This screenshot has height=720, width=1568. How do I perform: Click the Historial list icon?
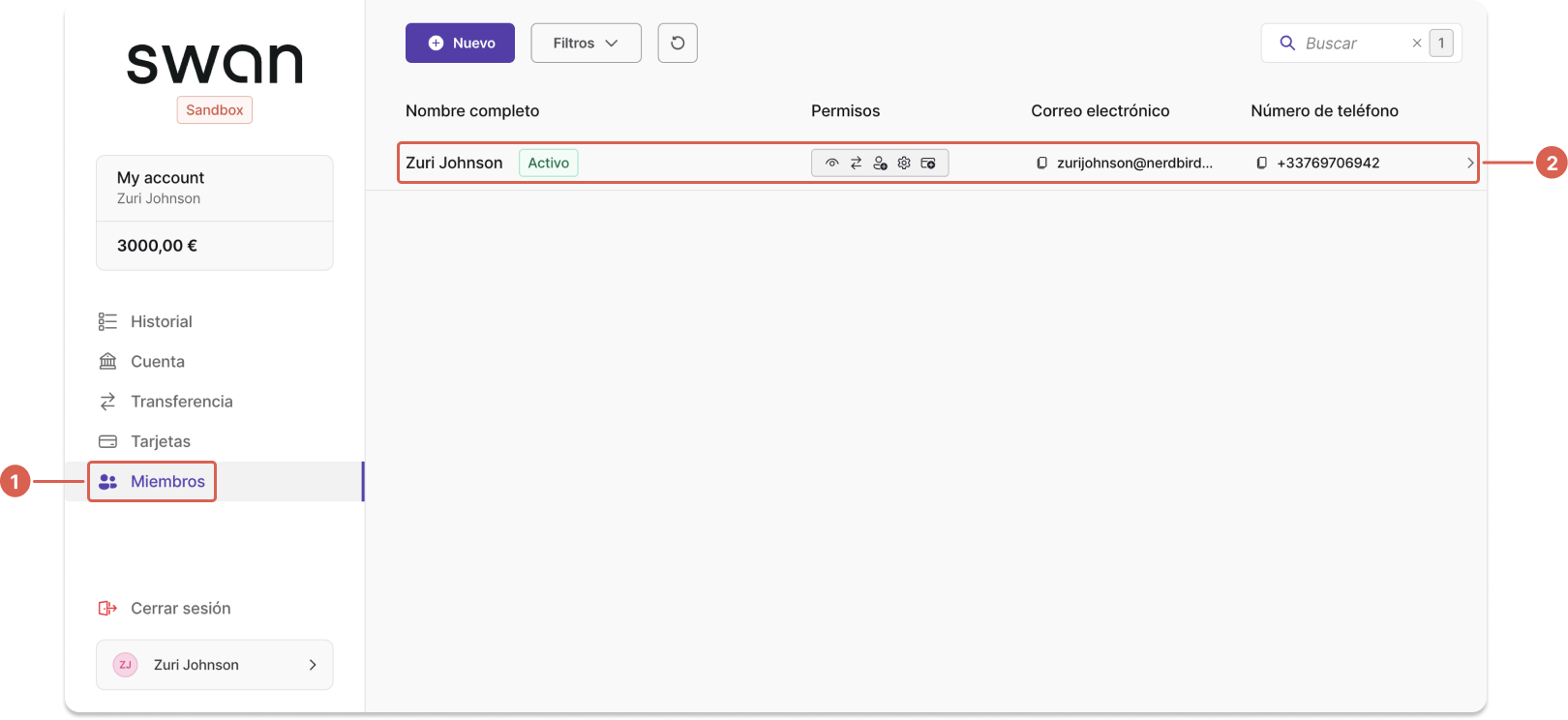[107, 321]
